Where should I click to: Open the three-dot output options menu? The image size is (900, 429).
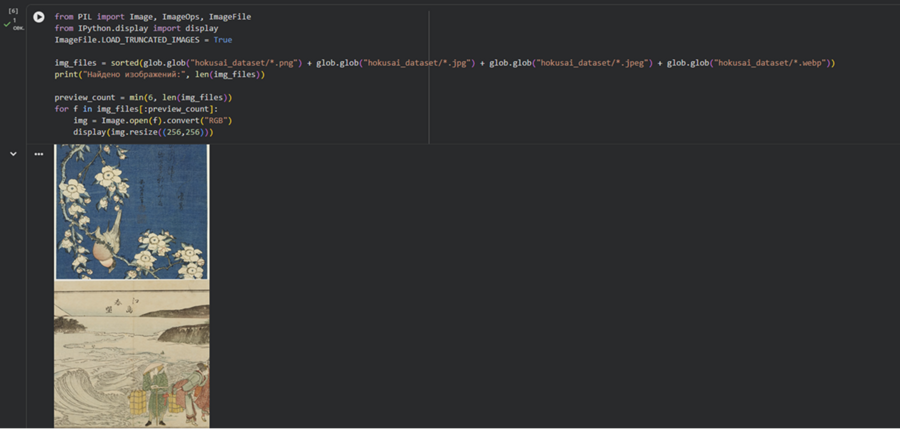pos(38,154)
